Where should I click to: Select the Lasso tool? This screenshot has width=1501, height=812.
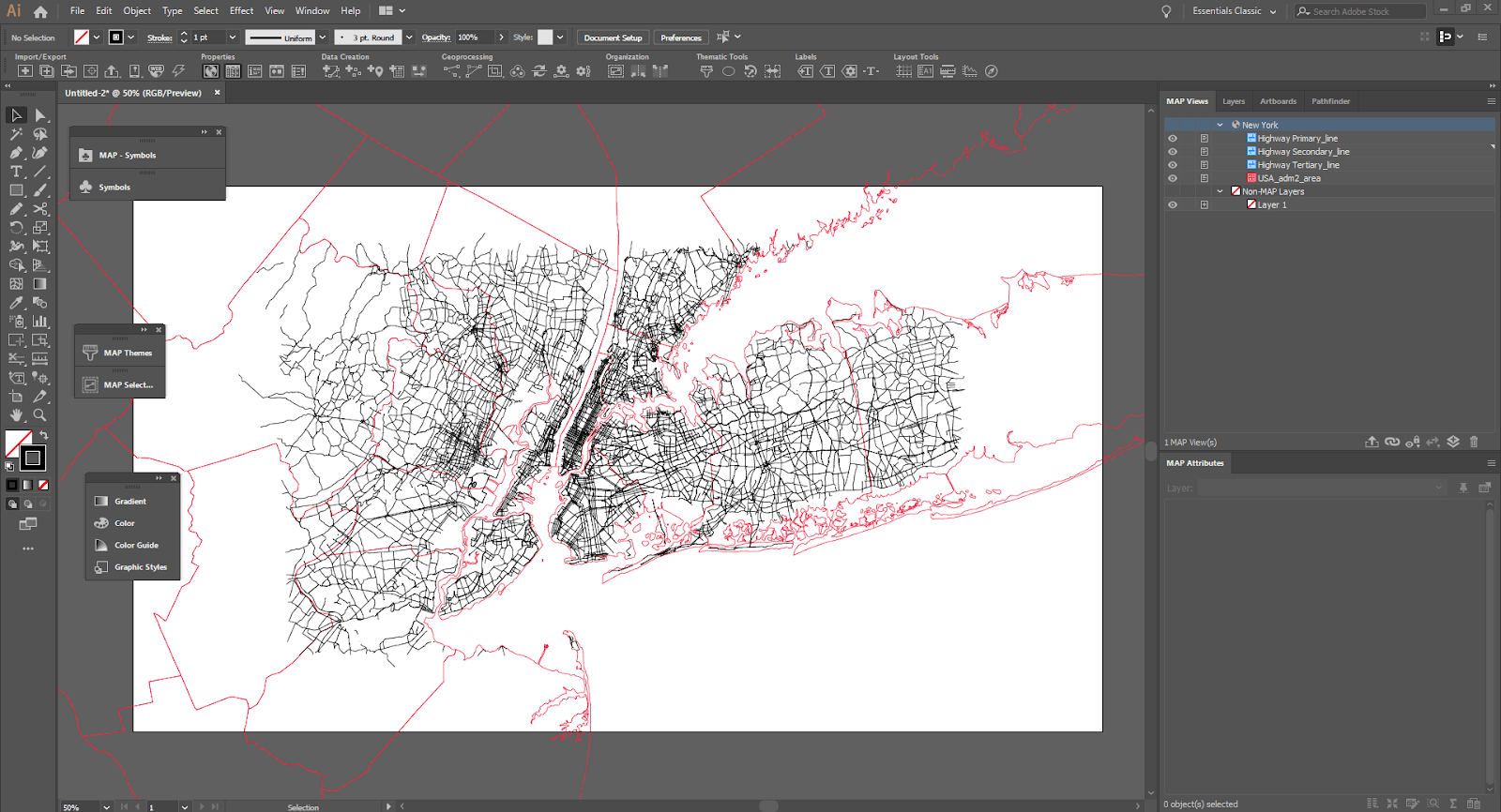[40, 134]
